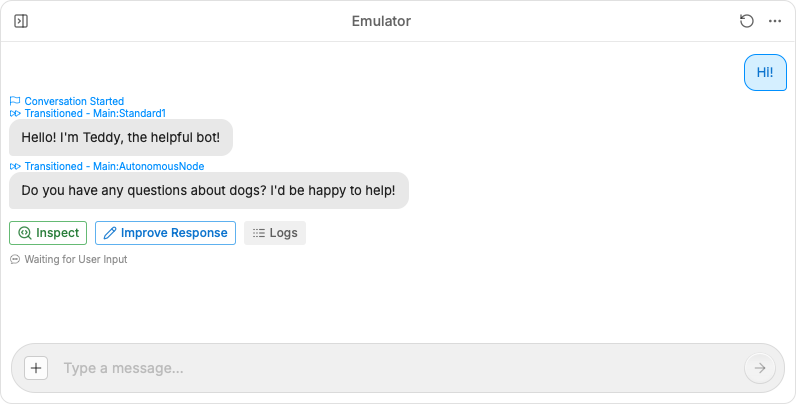Click the plus attachment icon

(x=36, y=368)
